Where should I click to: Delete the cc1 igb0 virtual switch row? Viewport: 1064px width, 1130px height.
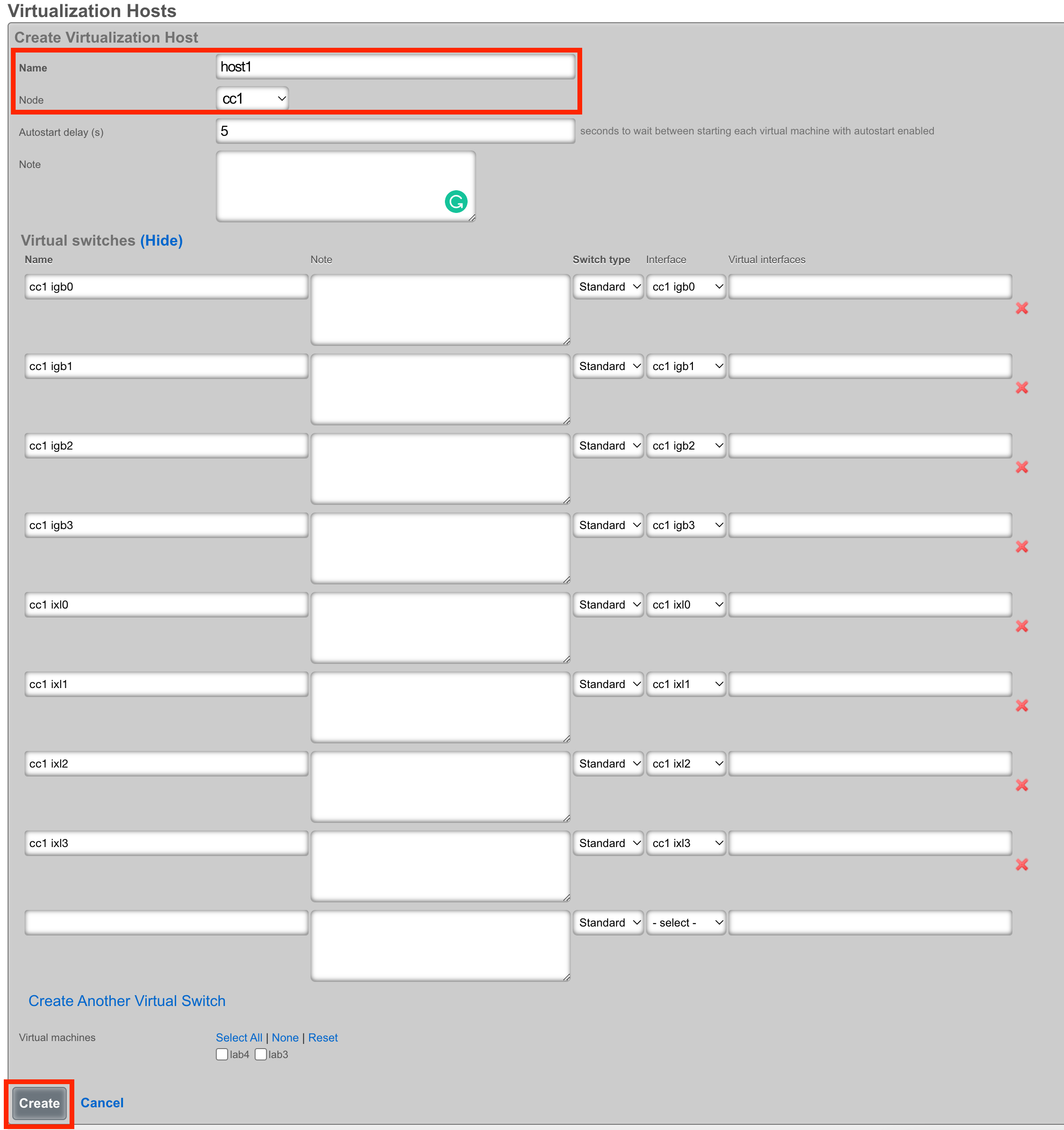[x=1021, y=308]
